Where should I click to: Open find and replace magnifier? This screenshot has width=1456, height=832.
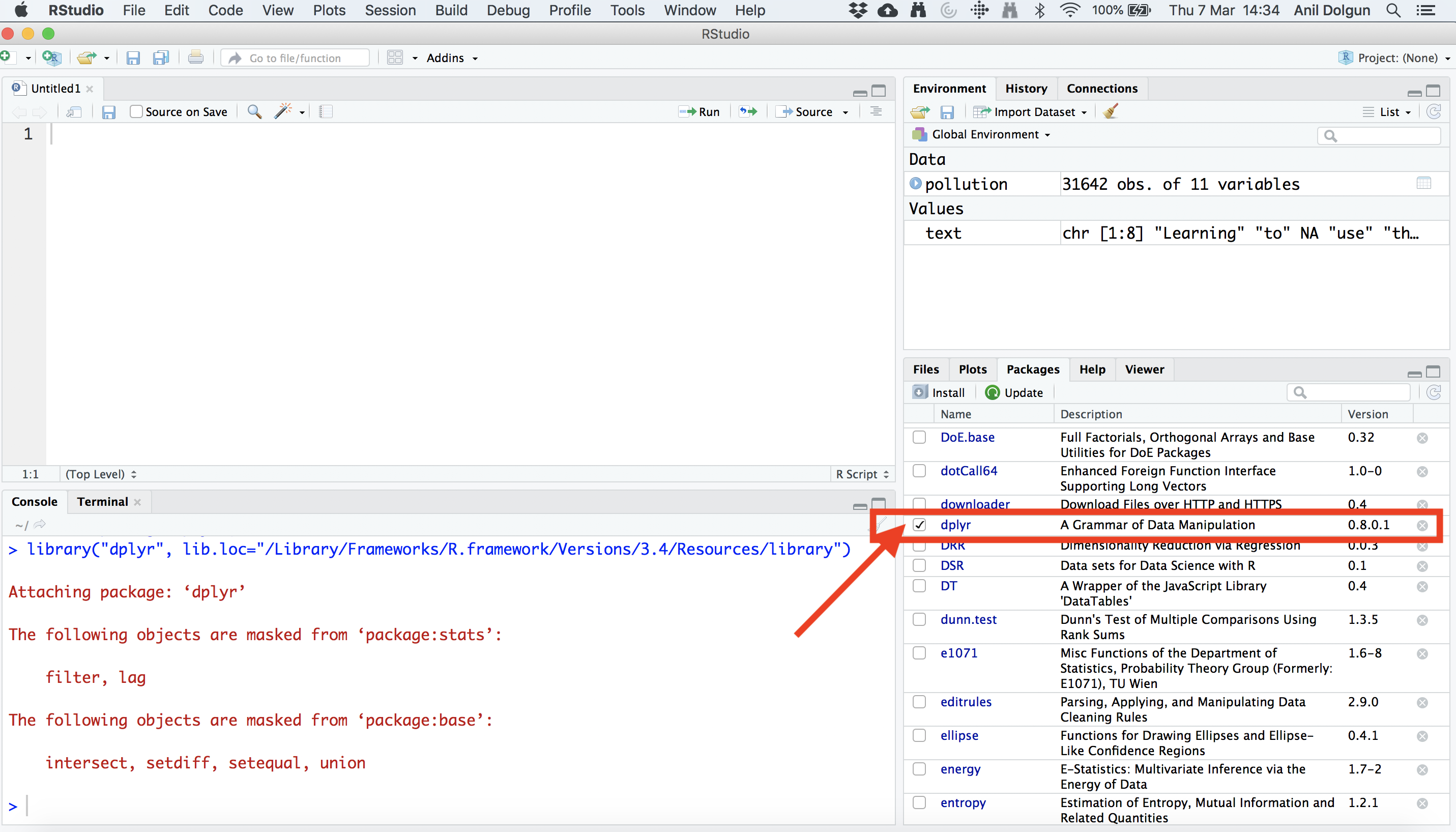[255, 112]
